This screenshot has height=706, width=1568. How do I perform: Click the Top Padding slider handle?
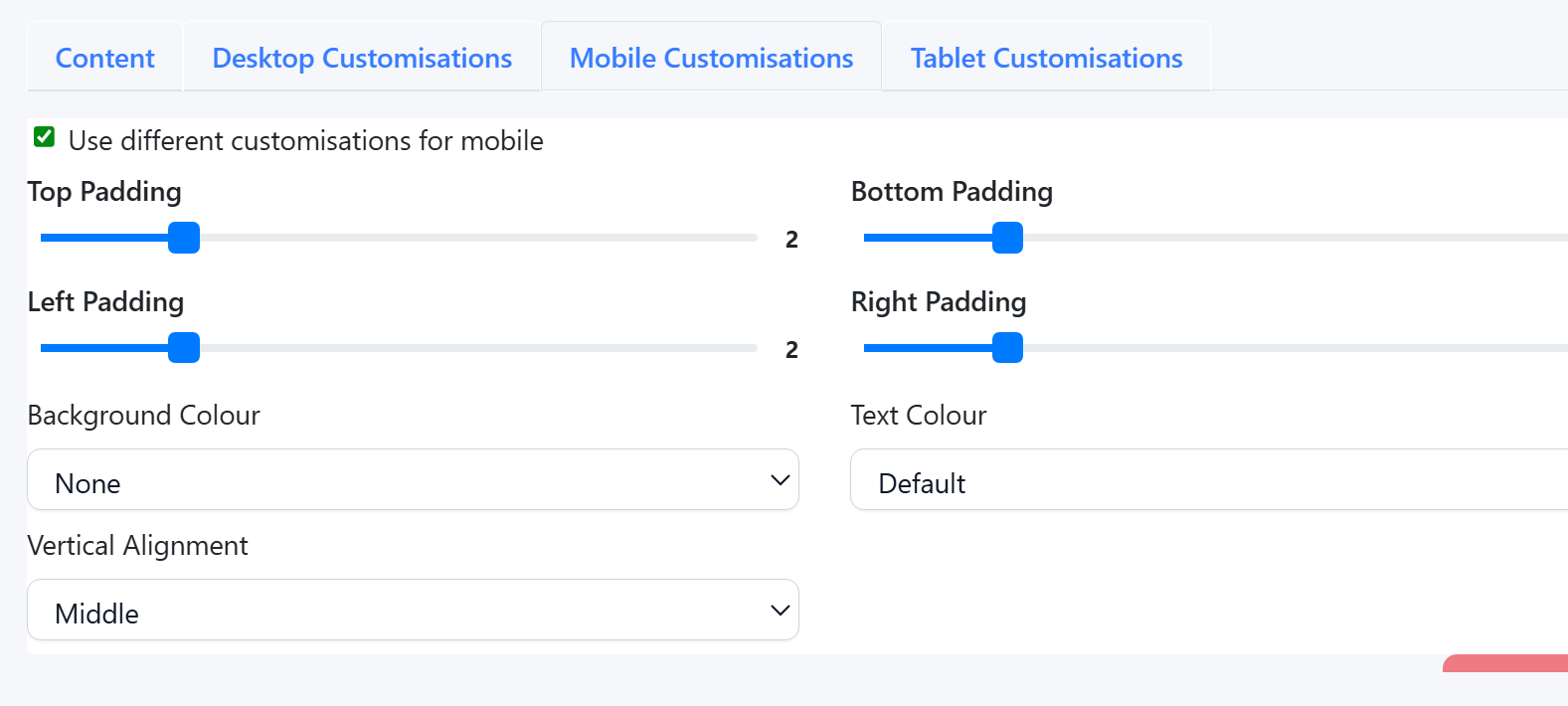click(184, 239)
